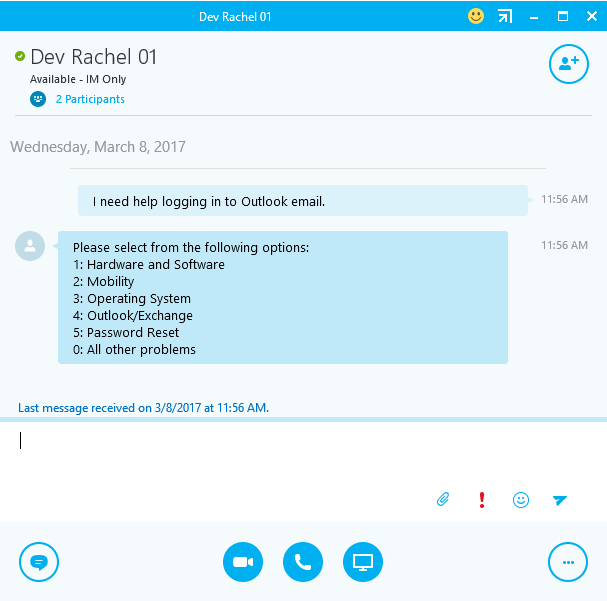Select the 'I need help logging in' message

[x=303, y=201]
